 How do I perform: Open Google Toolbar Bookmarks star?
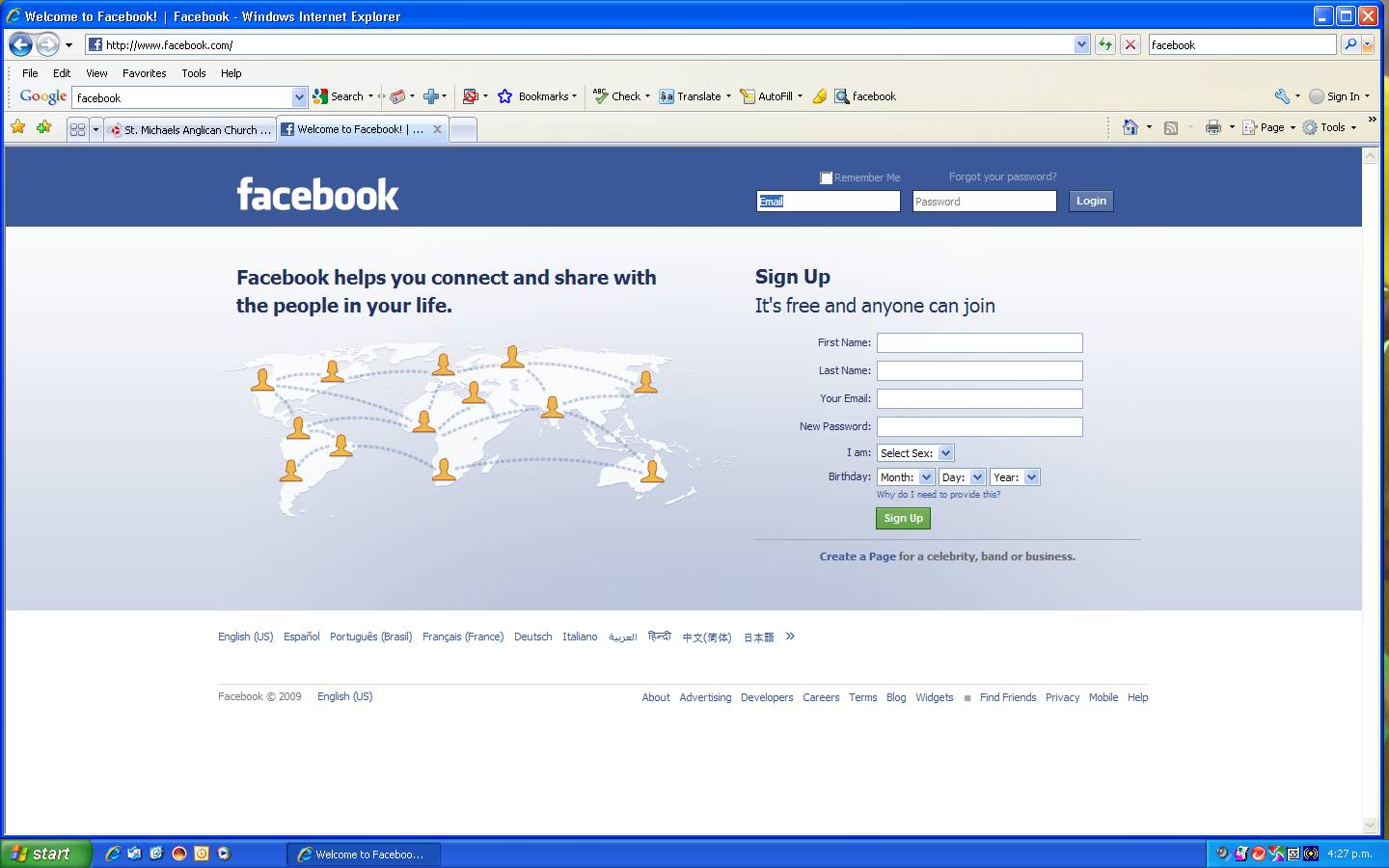pos(536,96)
